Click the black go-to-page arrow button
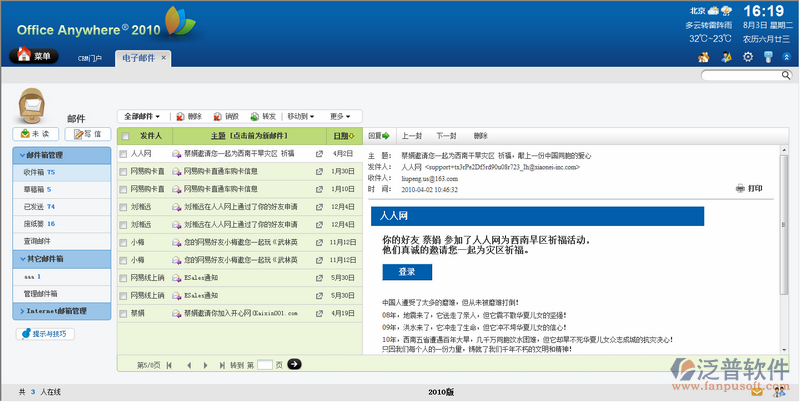The height and width of the screenshot is (402, 800). pos(294,365)
